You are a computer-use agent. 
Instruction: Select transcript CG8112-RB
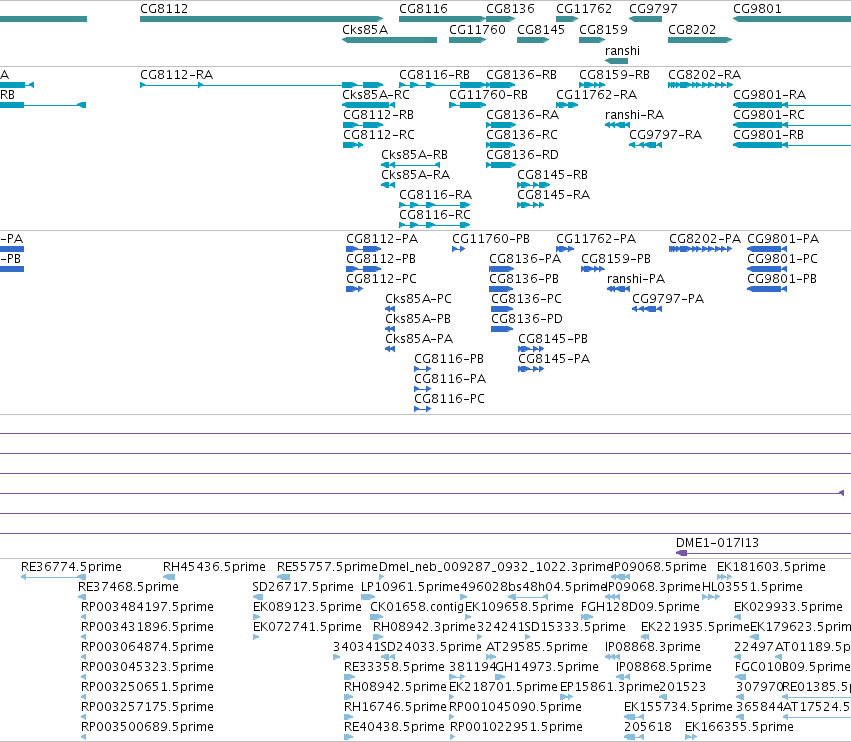coord(363,125)
